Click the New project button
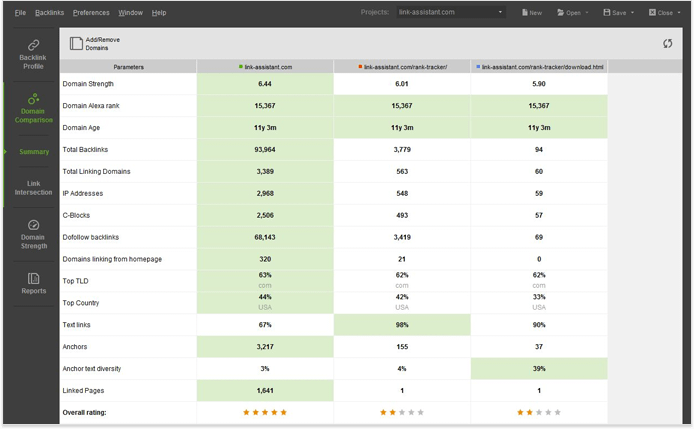This screenshot has width=694, height=429. click(532, 12)
